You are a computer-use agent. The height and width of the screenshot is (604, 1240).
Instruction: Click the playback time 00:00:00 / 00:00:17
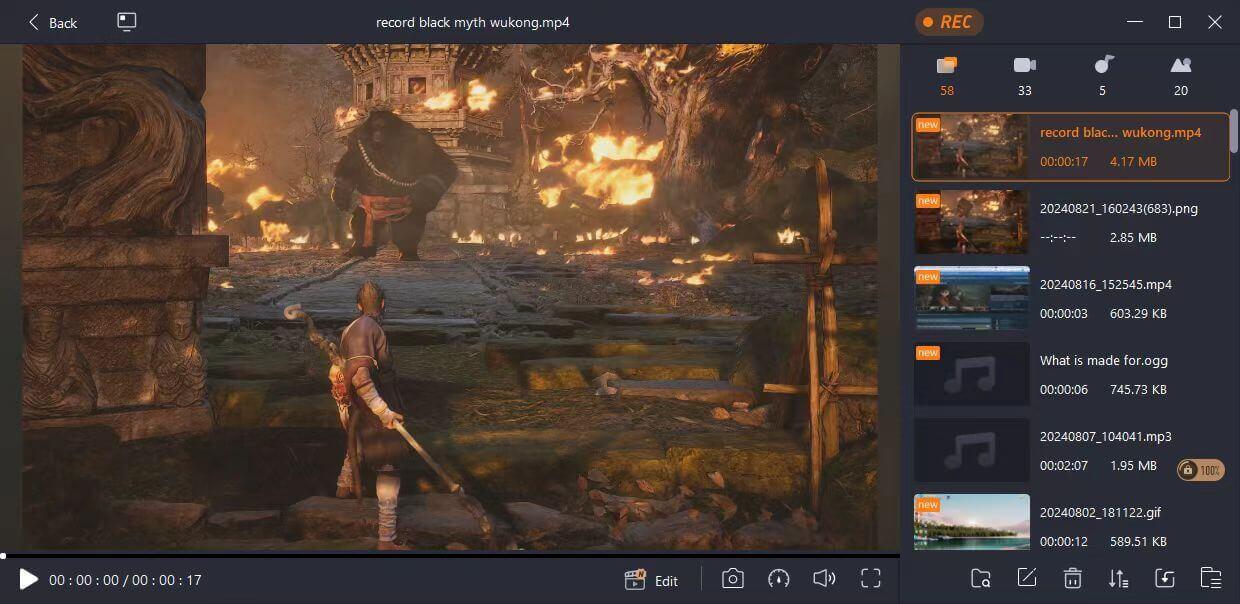[x=125, y=580]
